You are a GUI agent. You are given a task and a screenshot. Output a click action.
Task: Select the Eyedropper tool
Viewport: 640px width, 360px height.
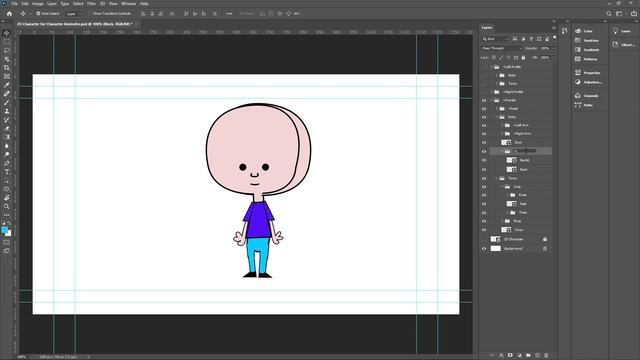pyautogui.click(x=7, y=85)
